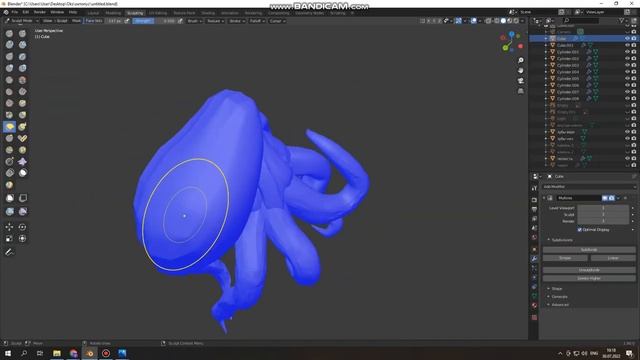640x360 pixels.
Task: Select the Annotate tool
Action: [x=9, y=253]
